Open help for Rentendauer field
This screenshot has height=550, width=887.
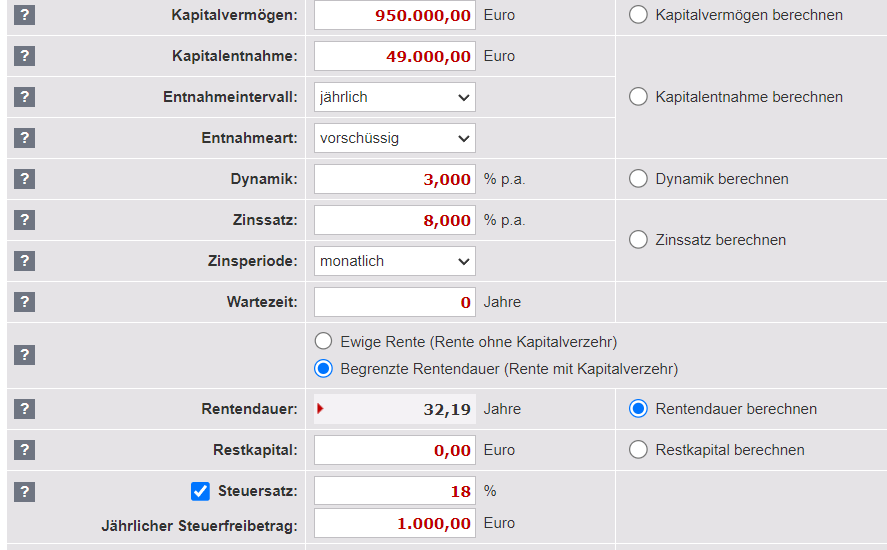[25, 409]
